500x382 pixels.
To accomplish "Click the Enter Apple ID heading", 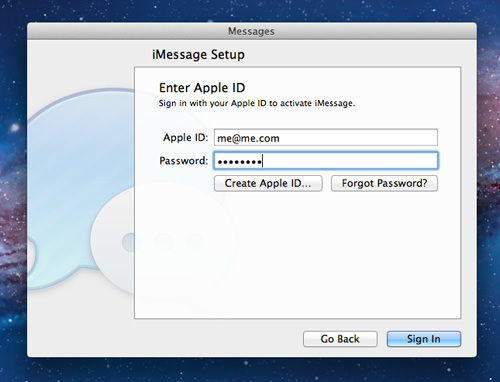I will pos(202,88).
